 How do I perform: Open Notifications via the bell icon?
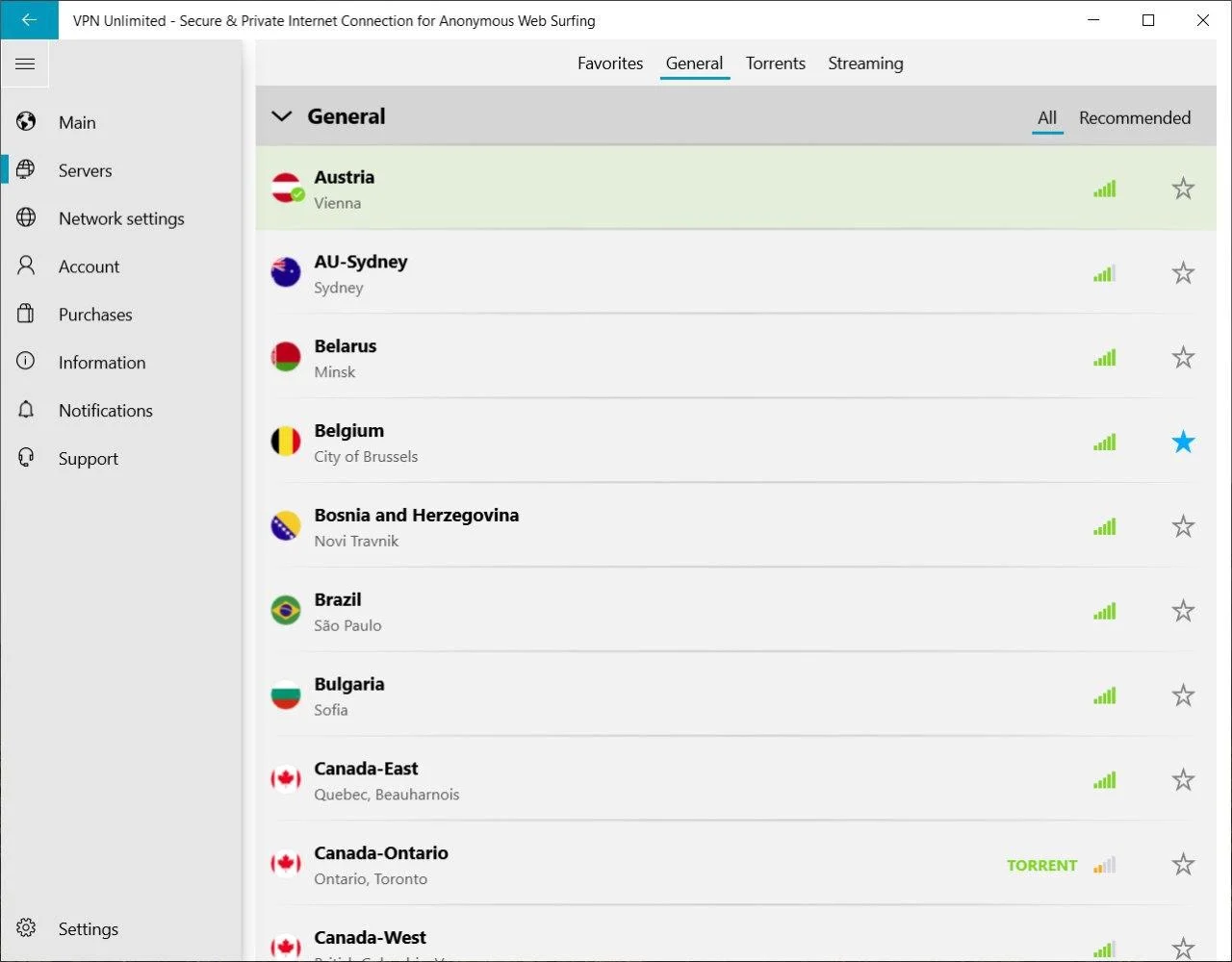pyautogui.click(x=26, y=411)
